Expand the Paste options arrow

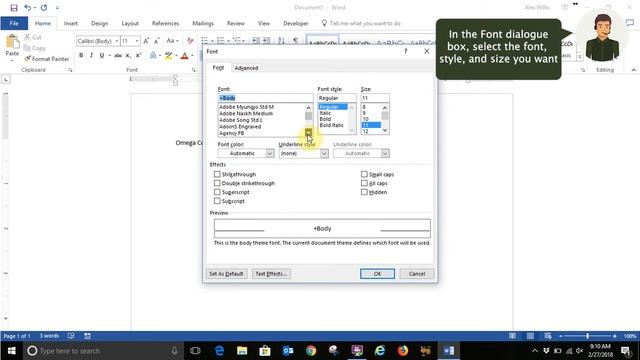click(x=12, y=60)
